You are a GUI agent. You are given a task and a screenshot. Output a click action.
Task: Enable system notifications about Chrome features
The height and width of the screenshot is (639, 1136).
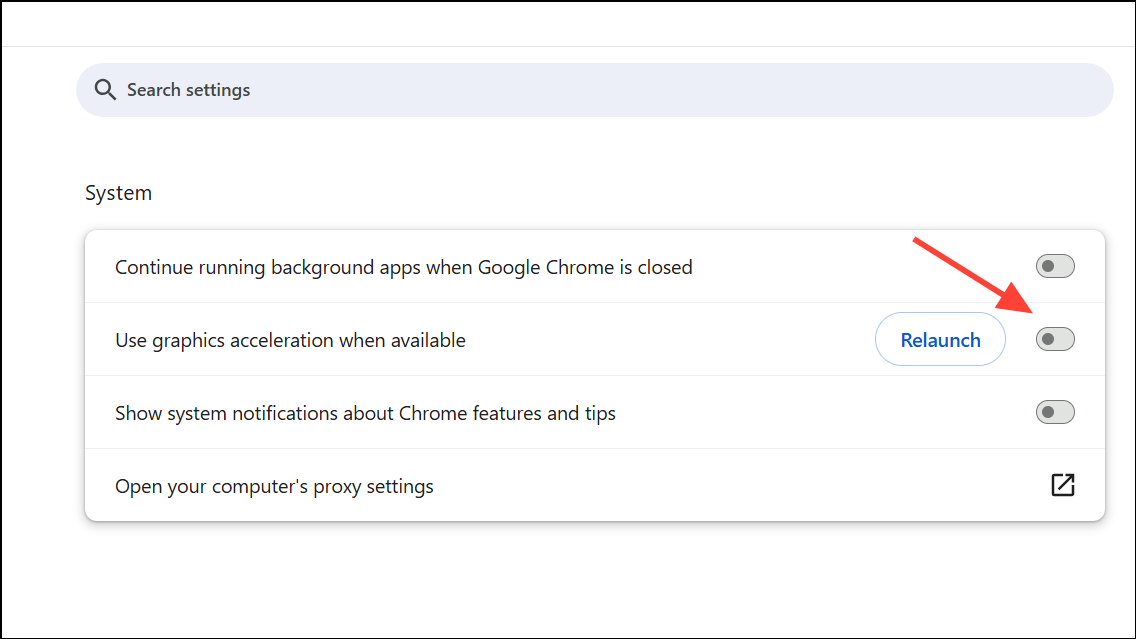pyautogui.click(x=1055, y=412)
